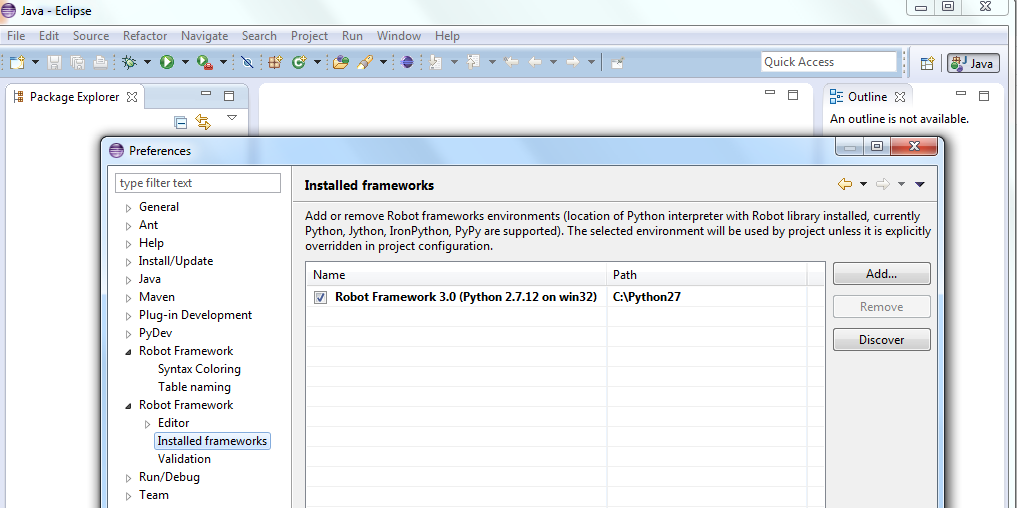Select Maven in preferences tree

[x=156, y=296]
